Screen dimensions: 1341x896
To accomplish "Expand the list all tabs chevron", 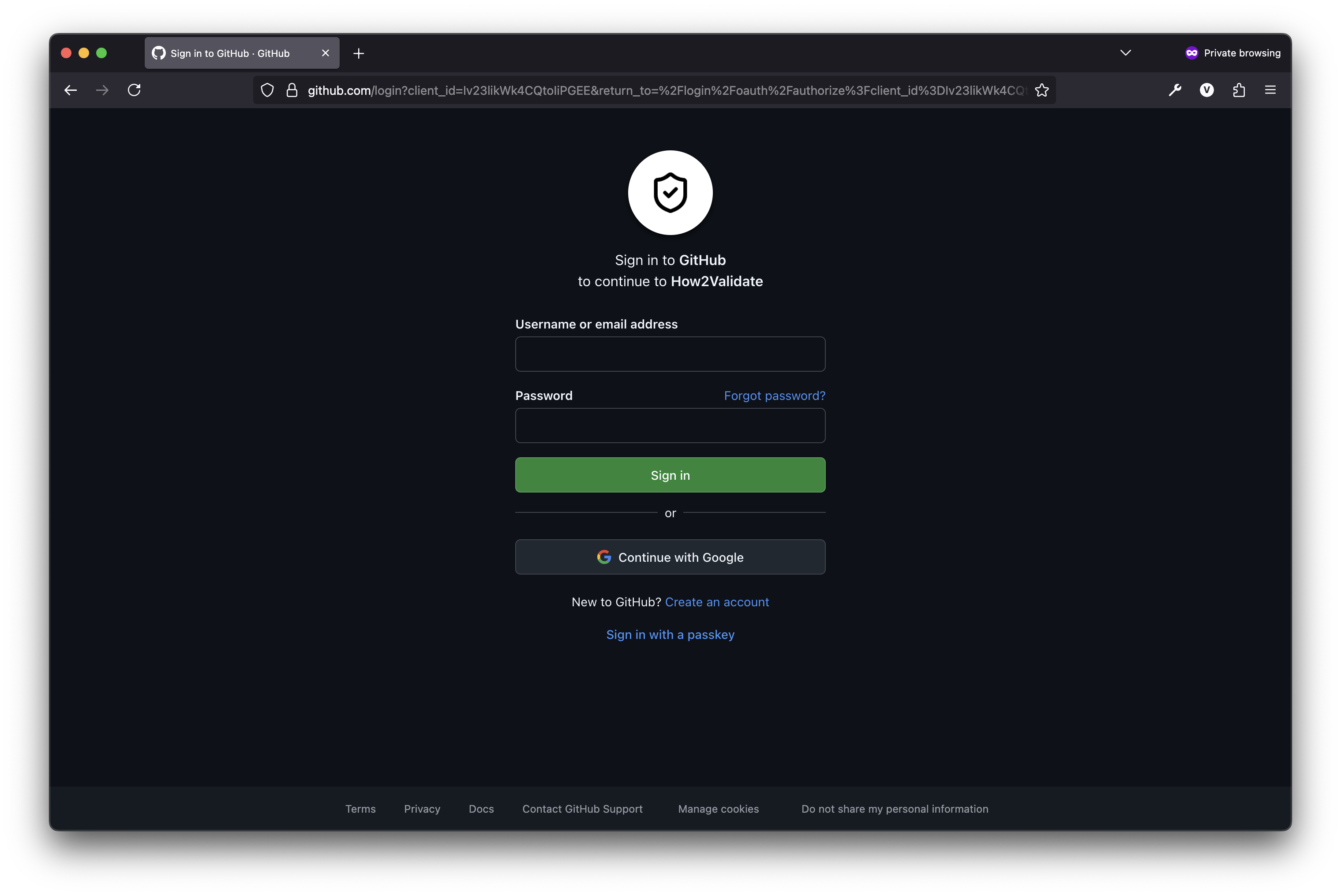I will point(1125,53).
